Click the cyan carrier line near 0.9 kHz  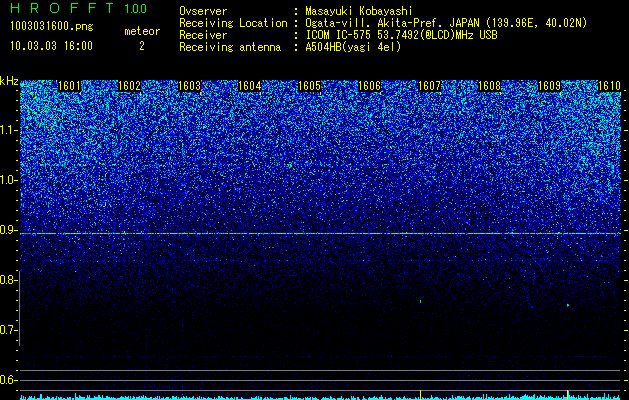coord(321,233)
